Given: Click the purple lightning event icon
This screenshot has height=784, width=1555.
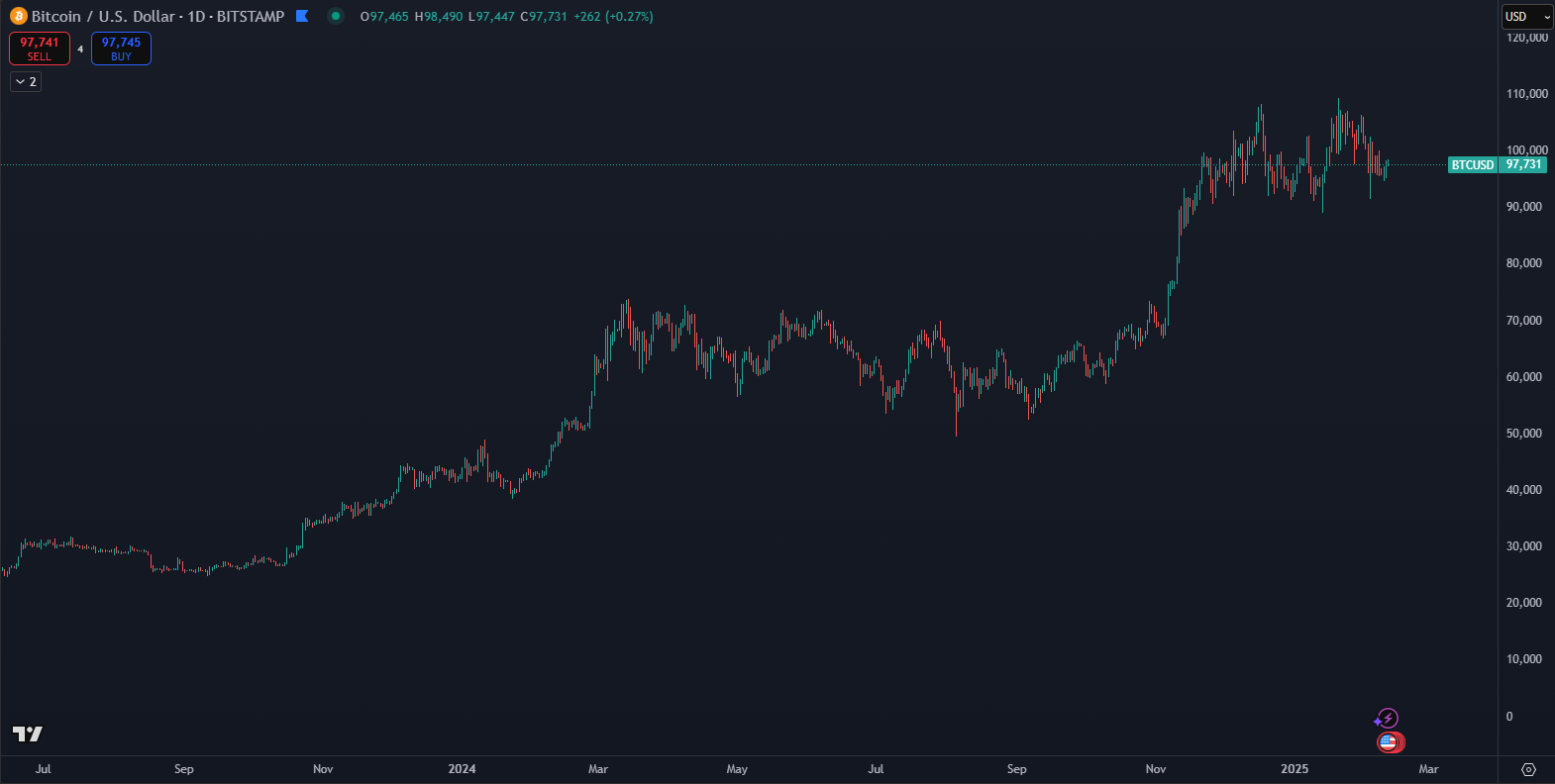Looking at the screenshot, I should pos(1388,719).
